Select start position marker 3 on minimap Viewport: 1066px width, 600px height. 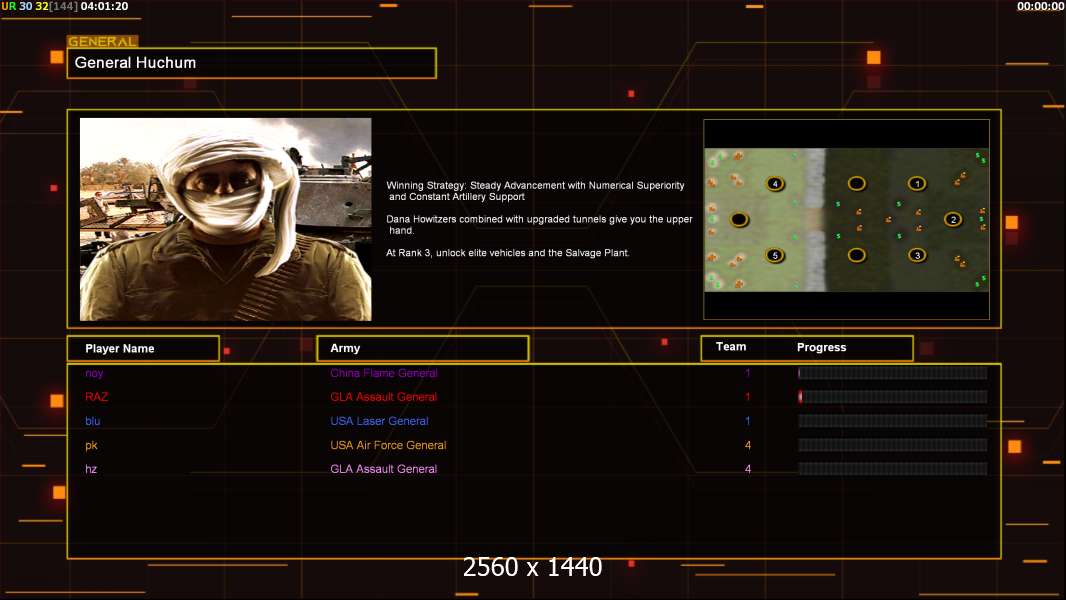pos(917,255)
